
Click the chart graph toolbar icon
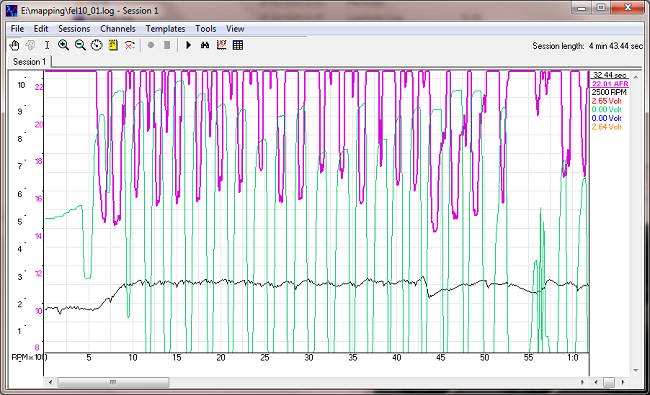221,45
